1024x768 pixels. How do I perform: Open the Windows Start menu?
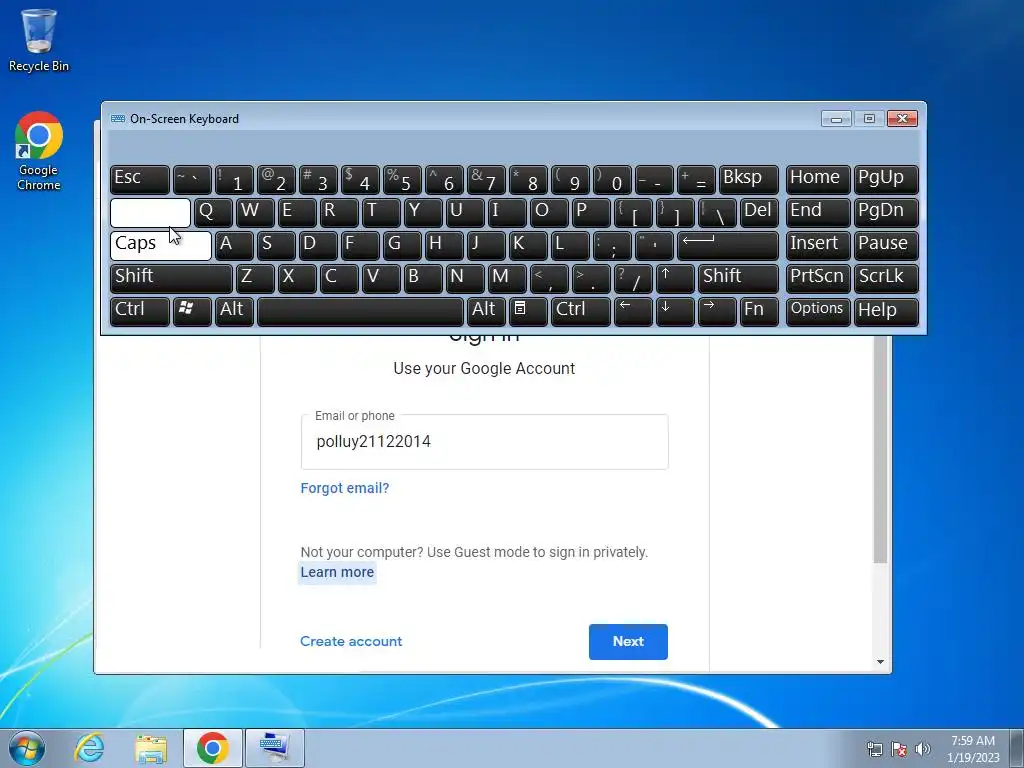(27, 748)
